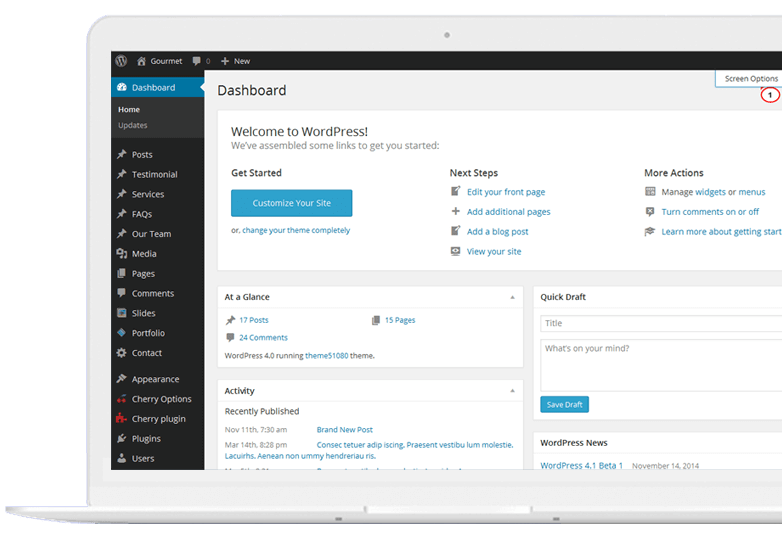Open the Gourmet site home icon
The width and height of the screenshot is (782, 535).
click(142, 61)
